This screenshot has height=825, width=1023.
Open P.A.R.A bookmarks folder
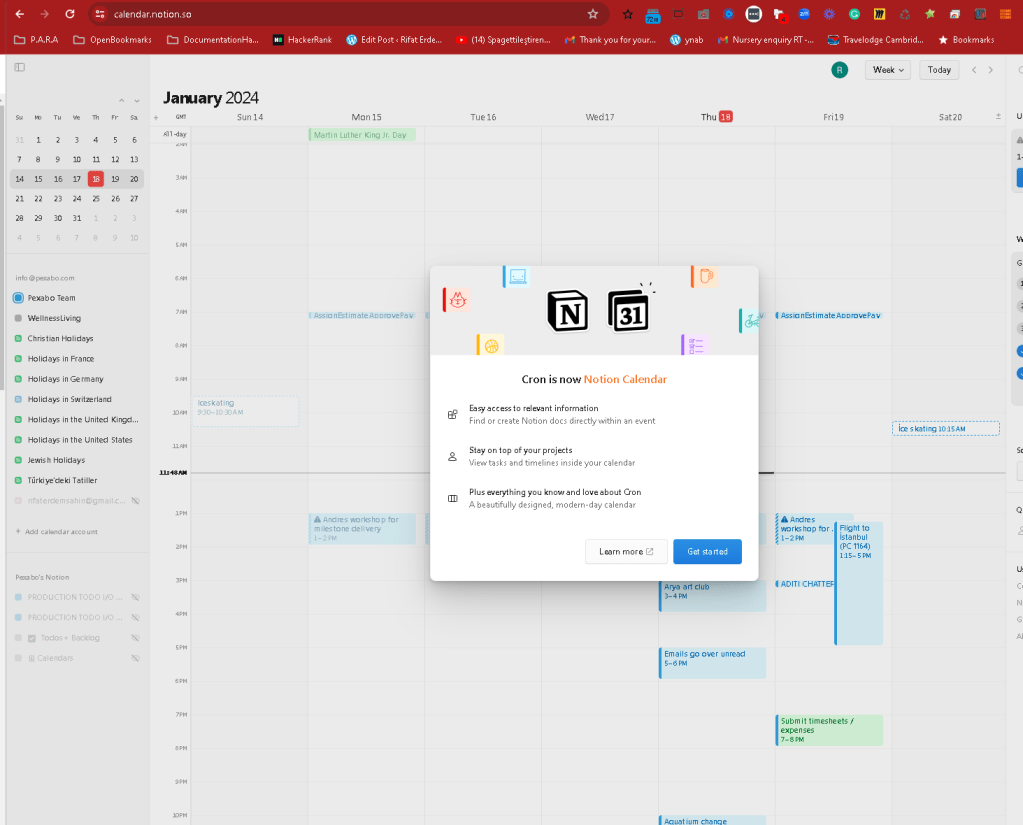(x=37, y=40)
